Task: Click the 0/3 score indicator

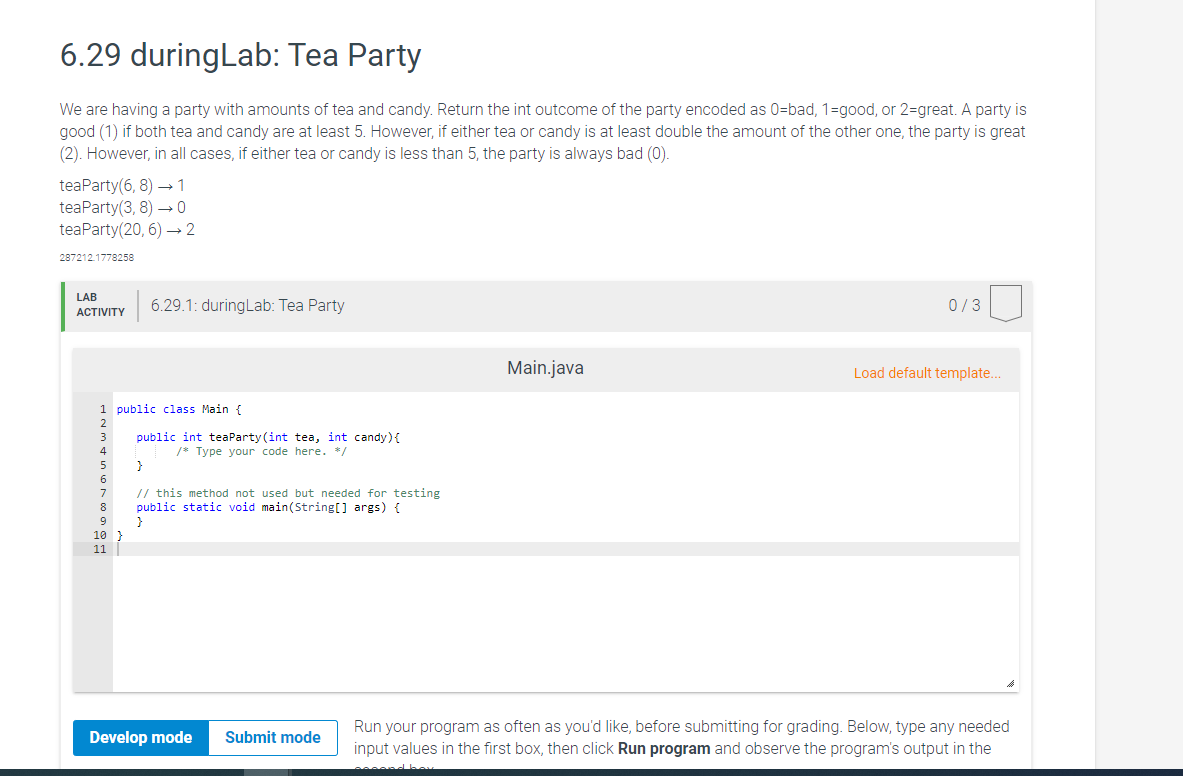Action: [963, 305]
